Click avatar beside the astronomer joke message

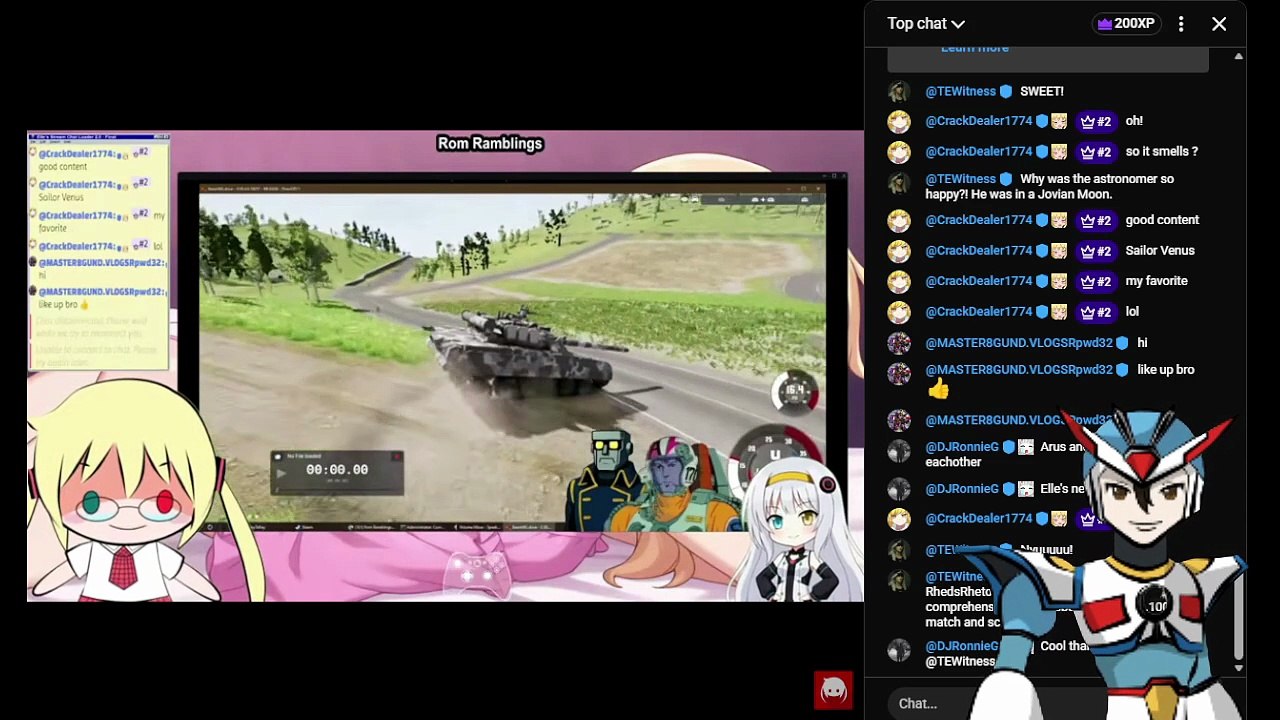pos(899,181)
